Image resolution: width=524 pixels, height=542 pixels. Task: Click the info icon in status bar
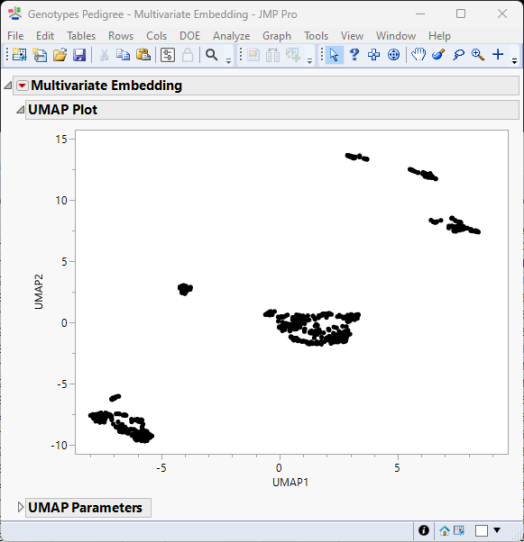point(424,530)
